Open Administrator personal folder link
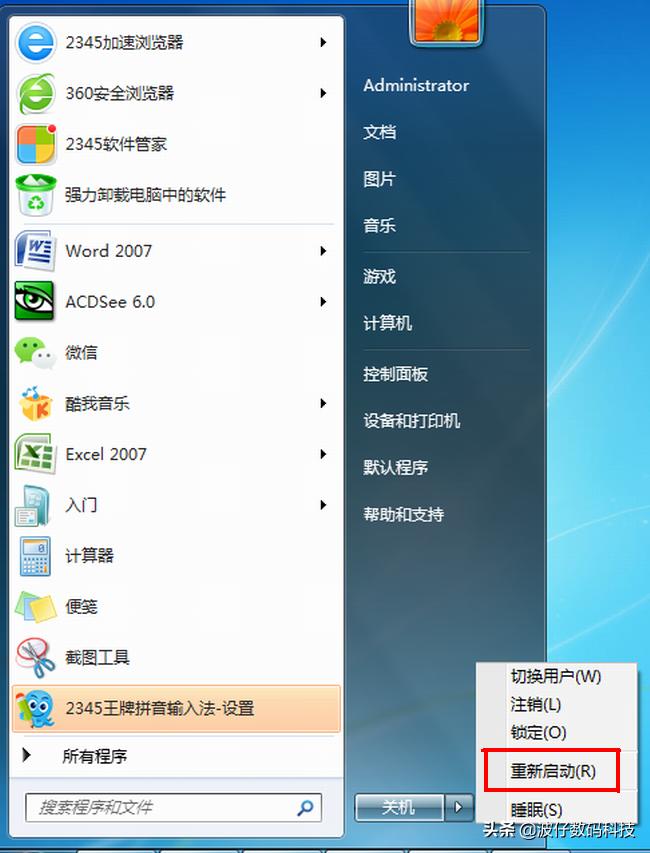The image size is (650, 853). coord(416,85)
